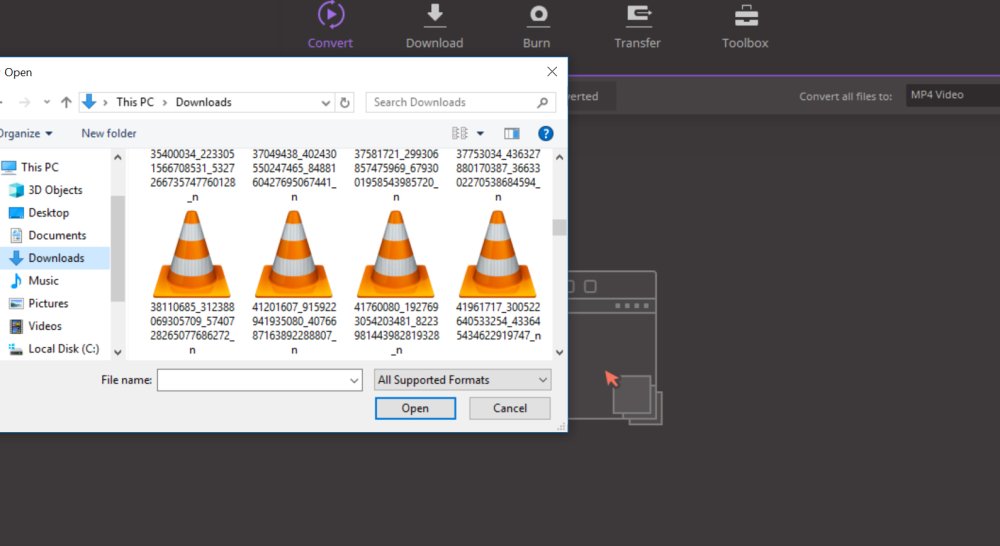
Task: Open the Transfer section
Action: point(637,26)
